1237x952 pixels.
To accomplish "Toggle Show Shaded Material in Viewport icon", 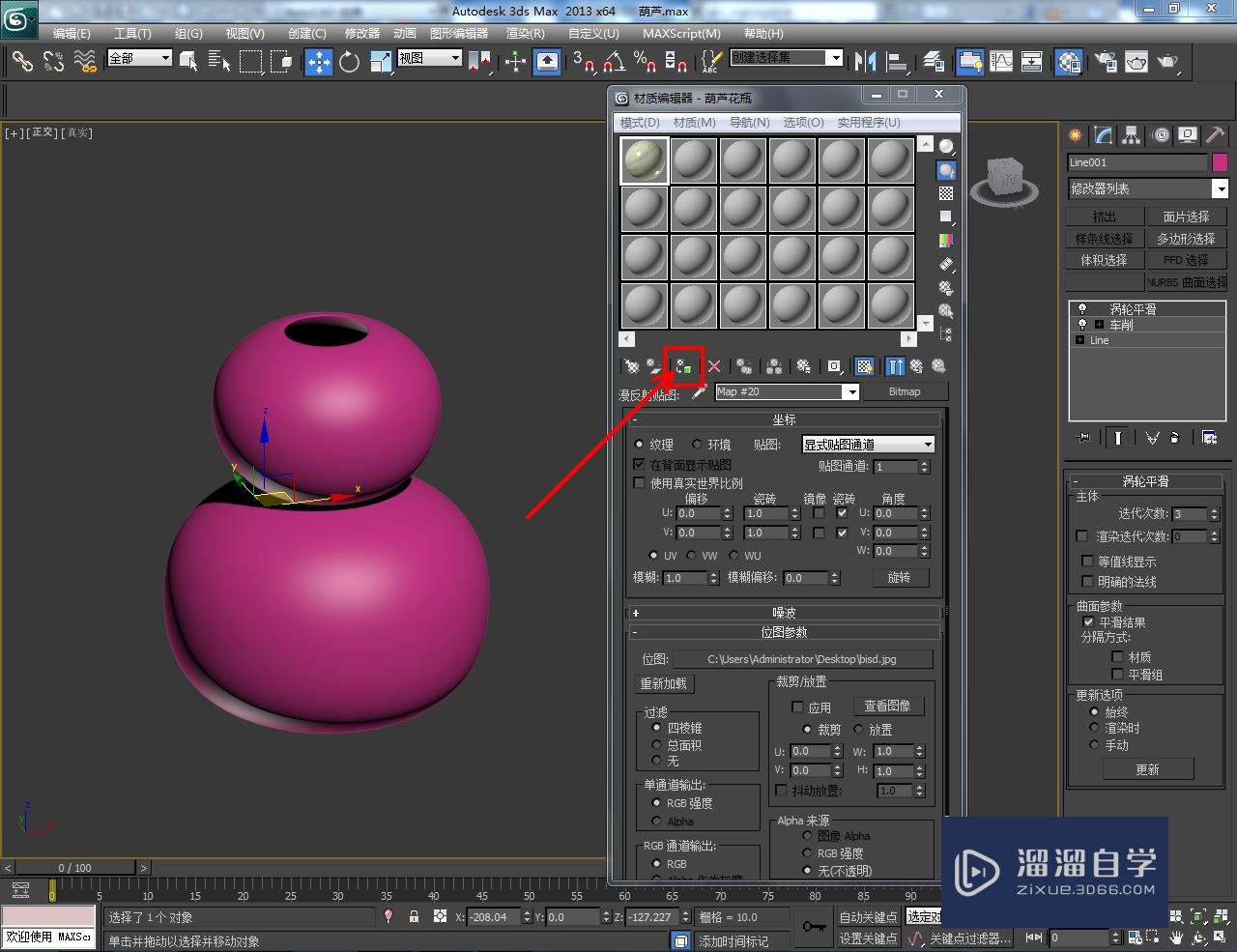I will pyautogui.click(x=865, y=366).
